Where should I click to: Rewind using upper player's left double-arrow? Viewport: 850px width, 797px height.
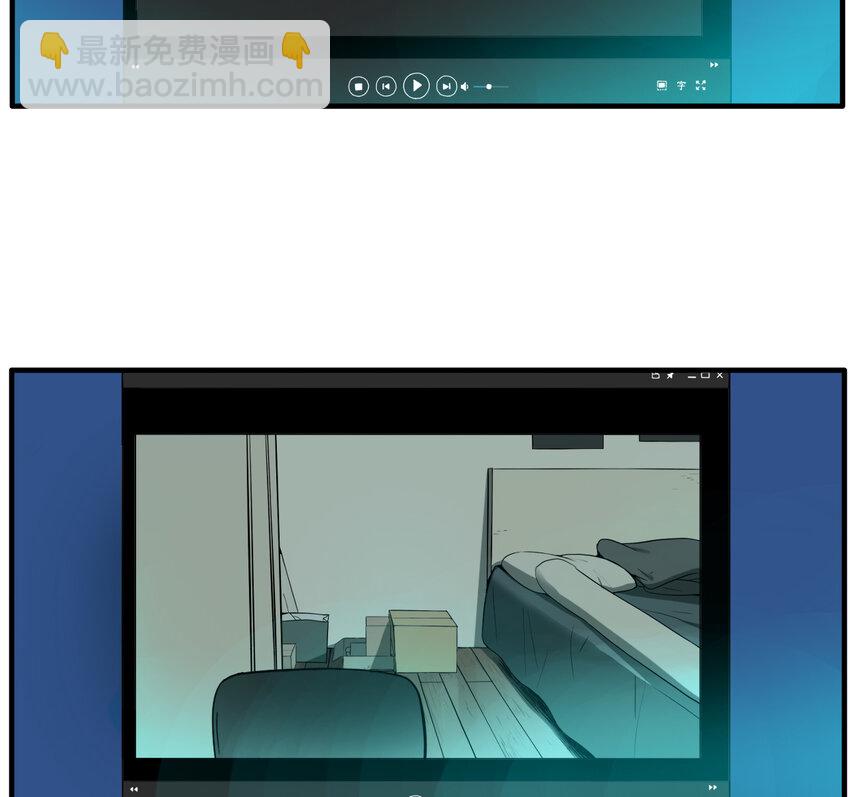[x=135, y=66]
